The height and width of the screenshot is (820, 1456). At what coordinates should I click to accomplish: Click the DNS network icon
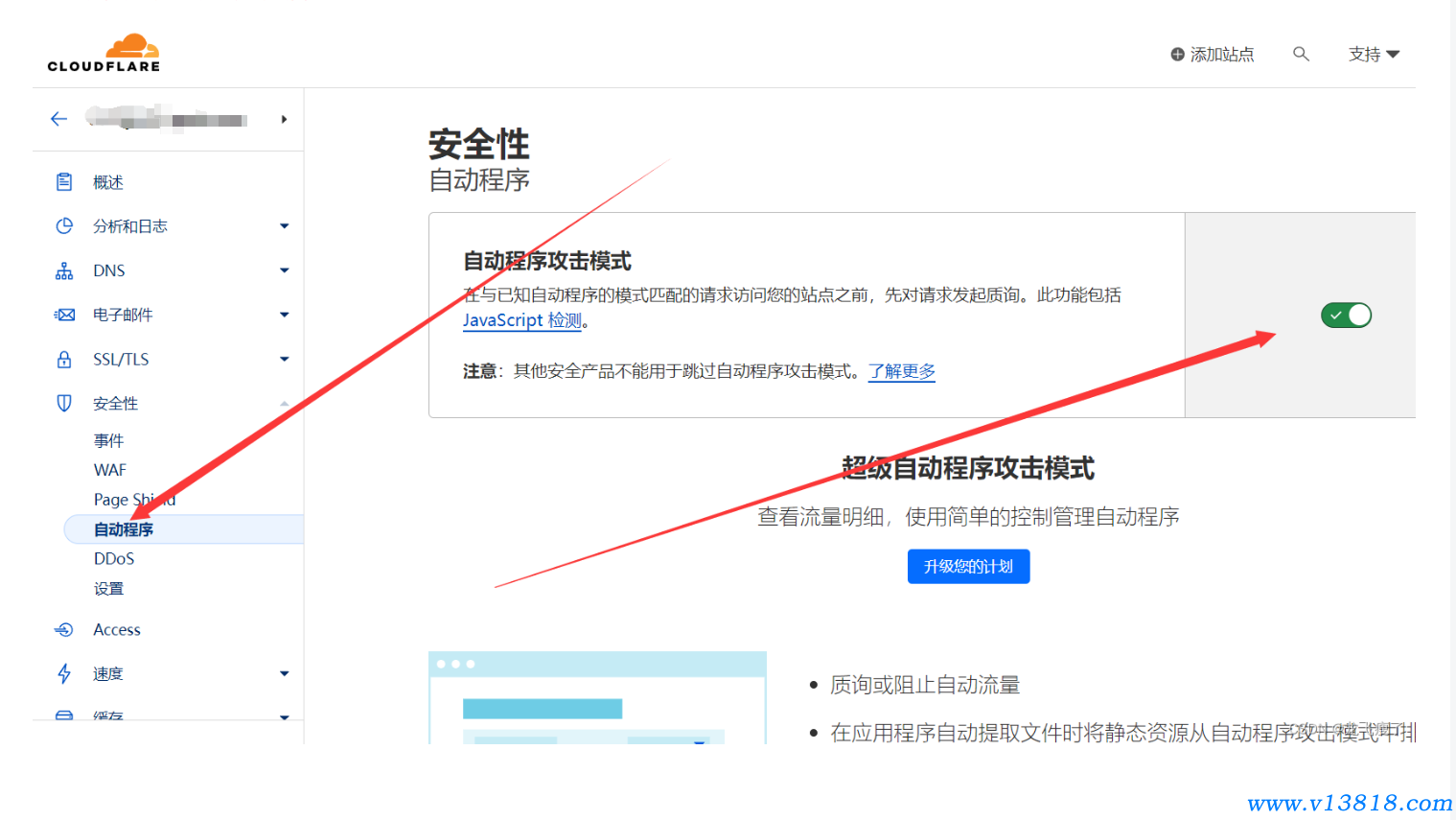(64, 271)
